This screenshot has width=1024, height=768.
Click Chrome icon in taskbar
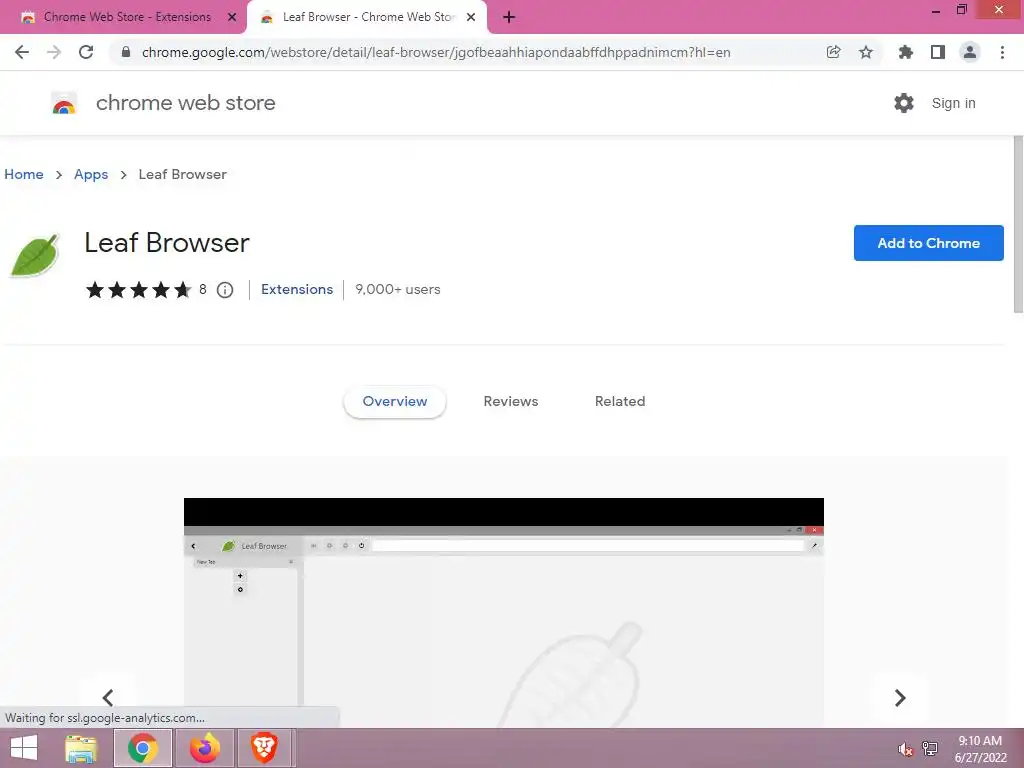(x=143, y=748)
